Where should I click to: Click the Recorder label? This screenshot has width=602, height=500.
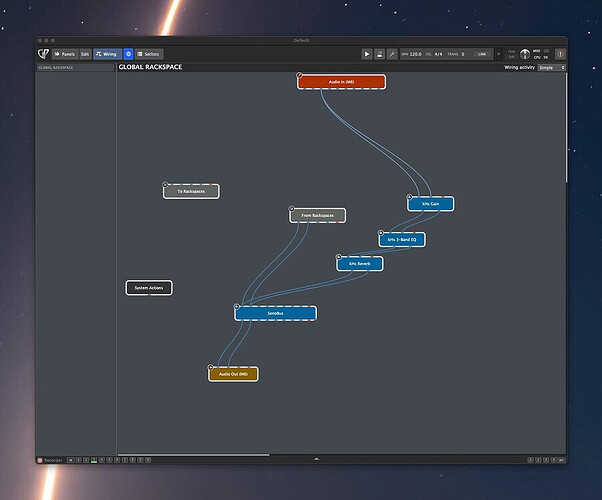click(x=53, y=460)
